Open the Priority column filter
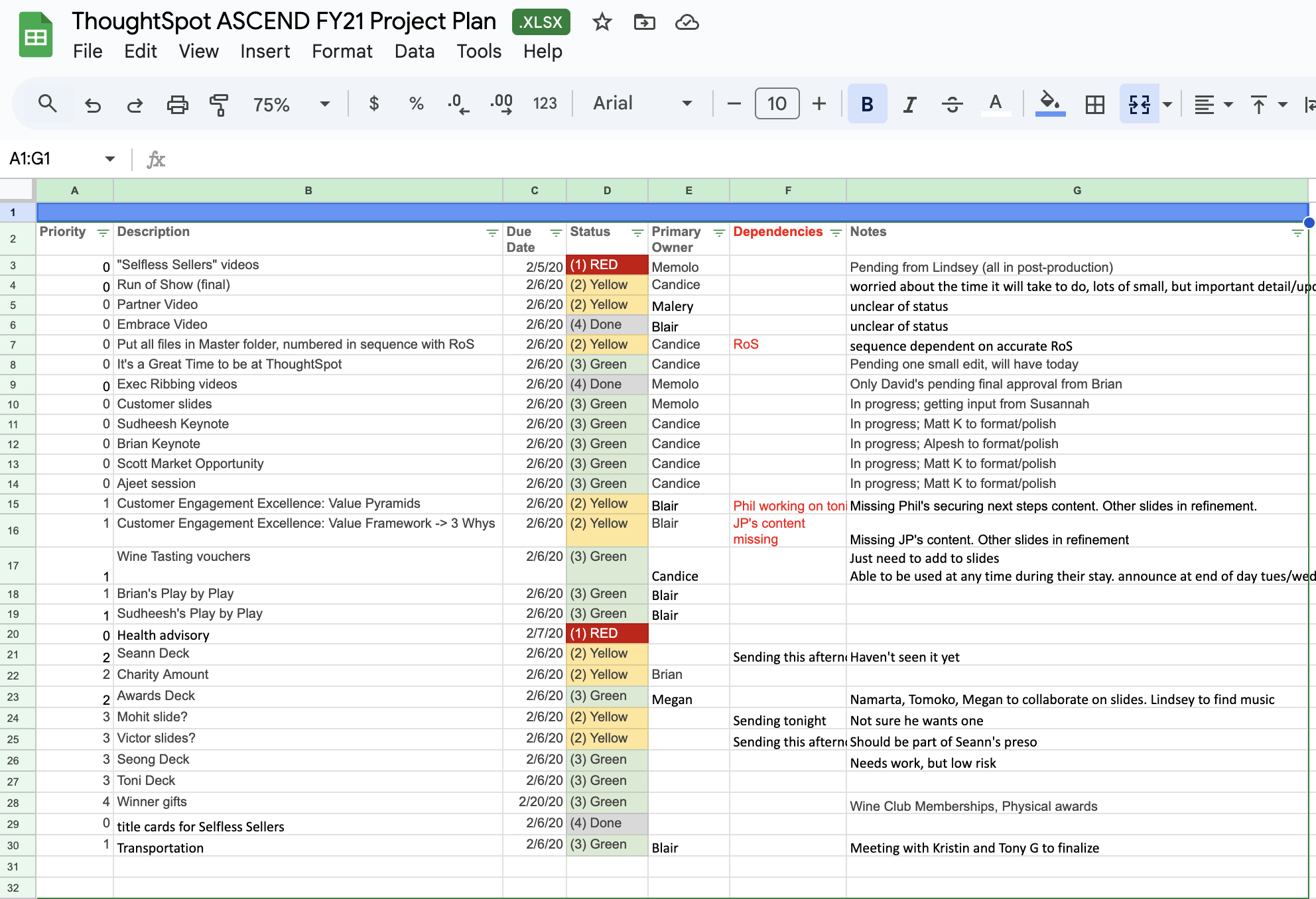Image resolution: width=1316 pixels, height=899 pixels. tap(103, 233)
